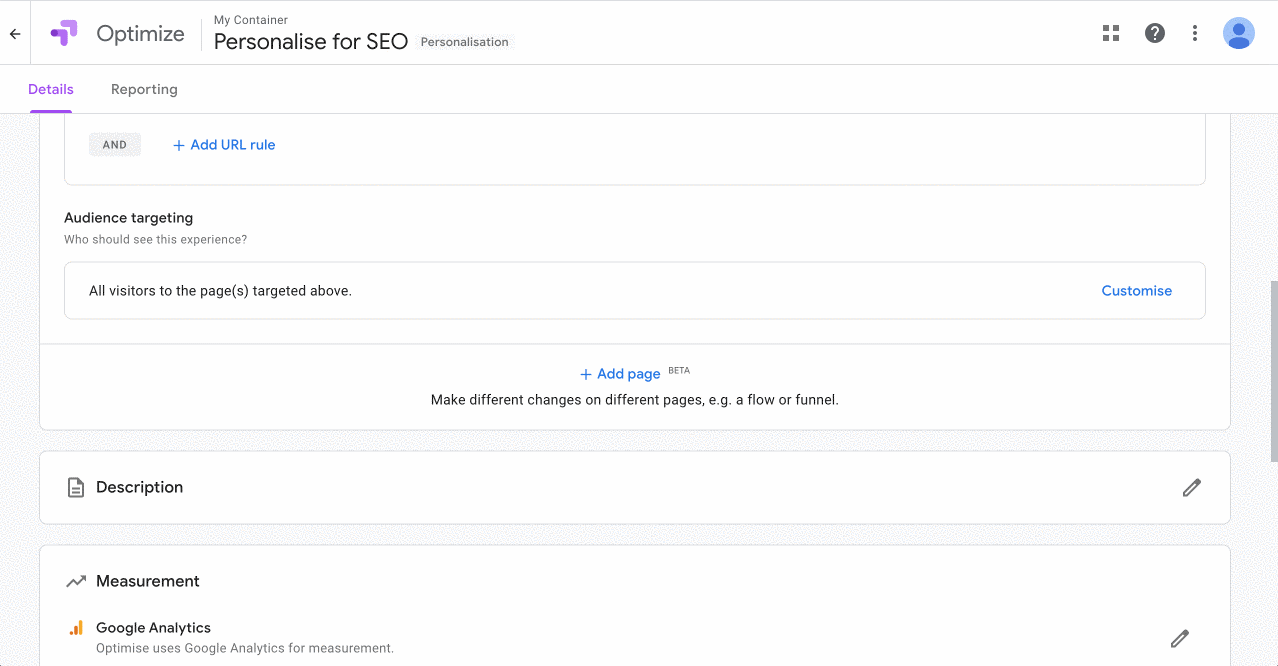Customise the audience targeting
The height and width of the screenshot is (666, 1278).
pyautogui.click(x=1136, y=290)
